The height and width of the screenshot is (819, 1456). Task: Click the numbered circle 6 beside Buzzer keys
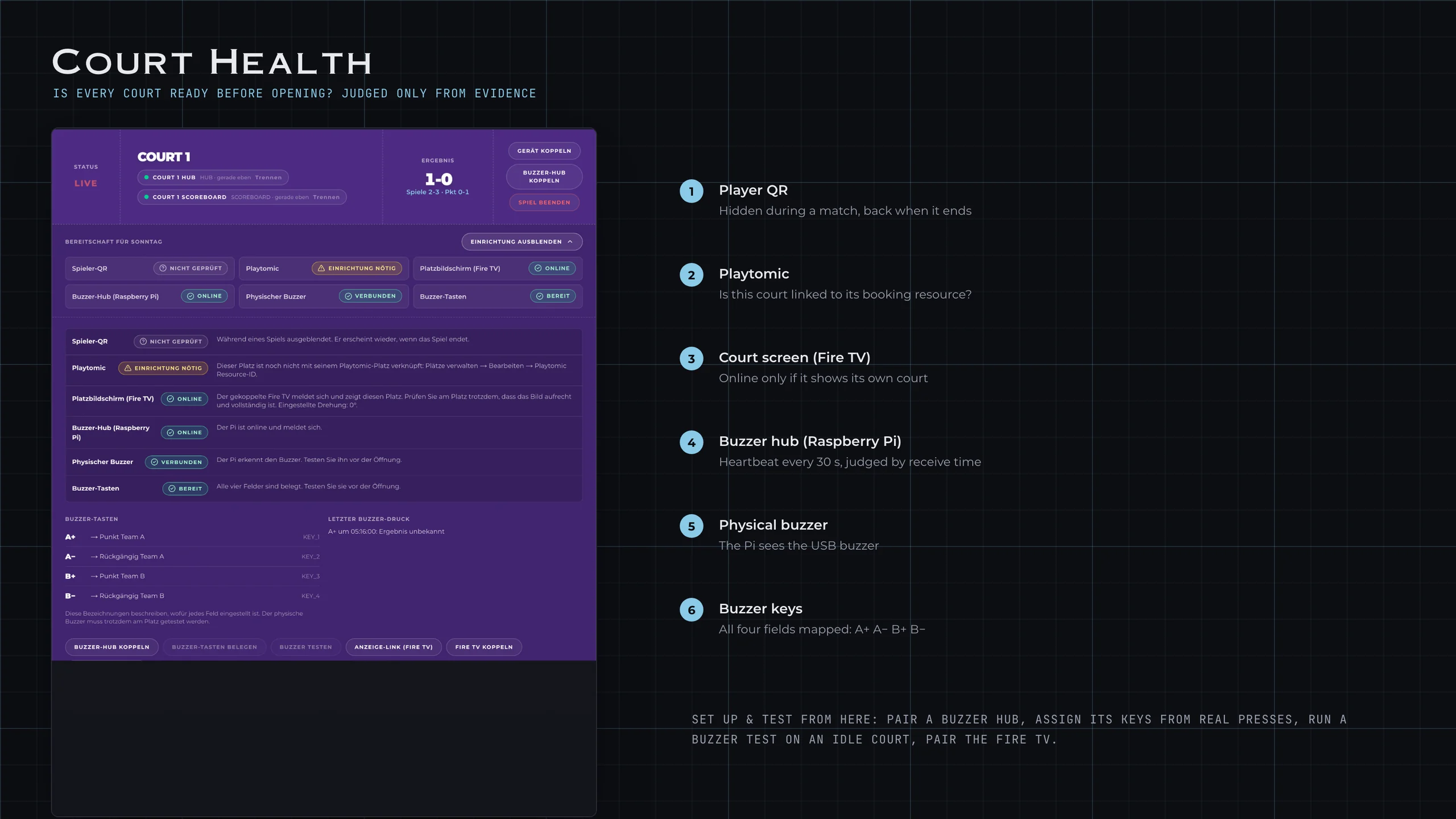pyautogui.click(x=692, y=610)
